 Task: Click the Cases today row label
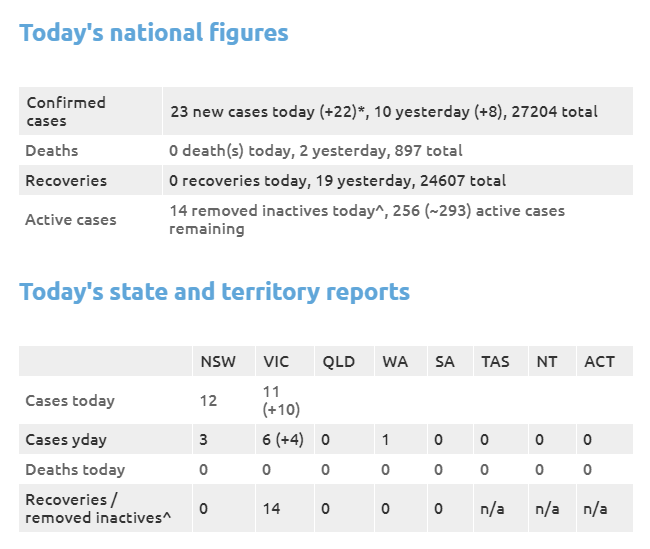point(70,401)
